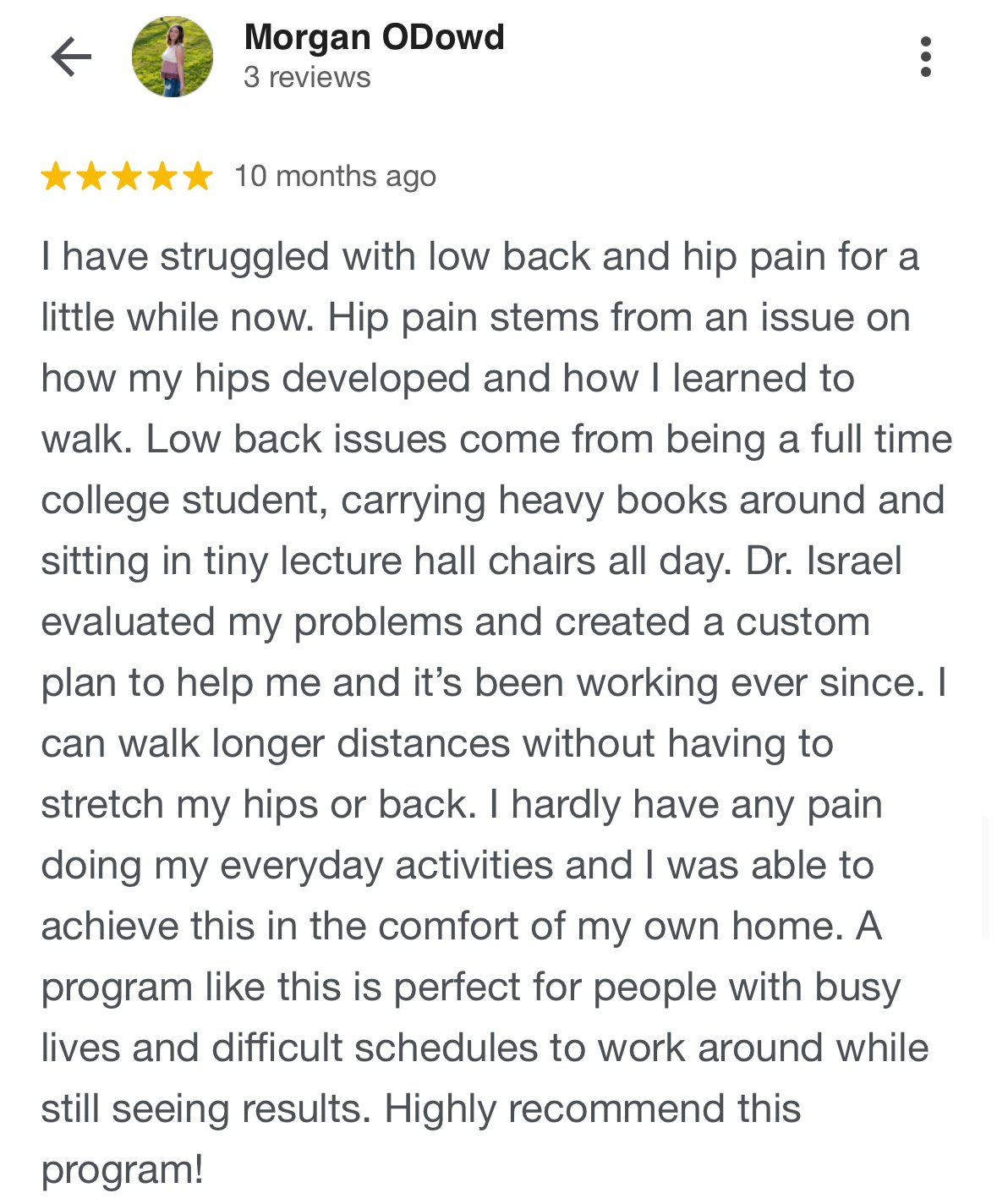Open the three-dot more options menu
This screenshot has width=997, height=1204.
(926, 57)
